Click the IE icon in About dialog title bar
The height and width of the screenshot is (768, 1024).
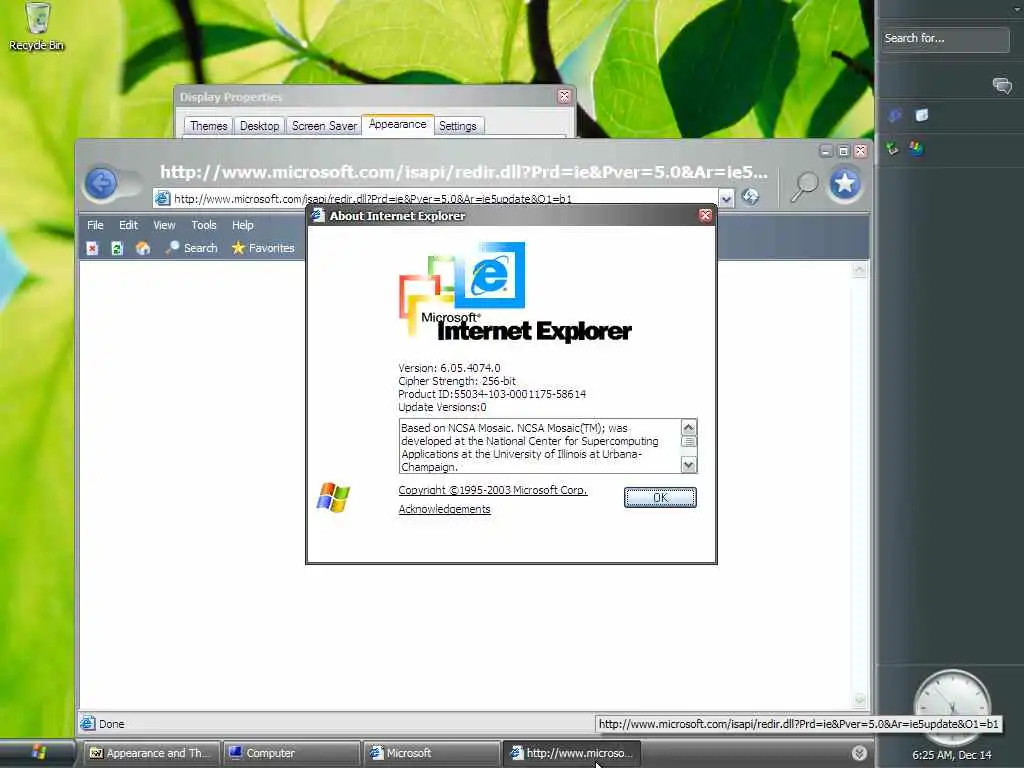click(x=318, y=215)
